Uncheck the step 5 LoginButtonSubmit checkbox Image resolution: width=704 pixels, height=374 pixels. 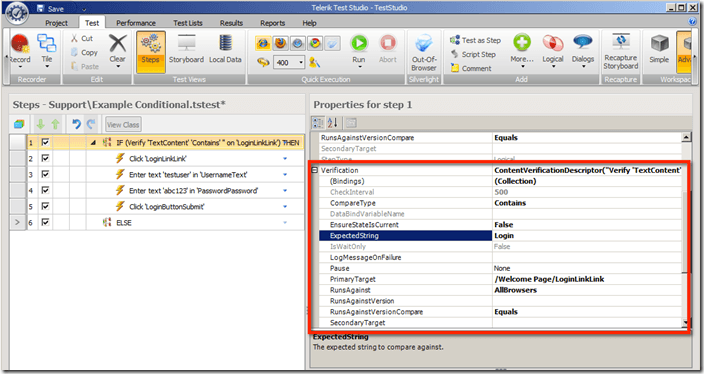click(45, 207)
